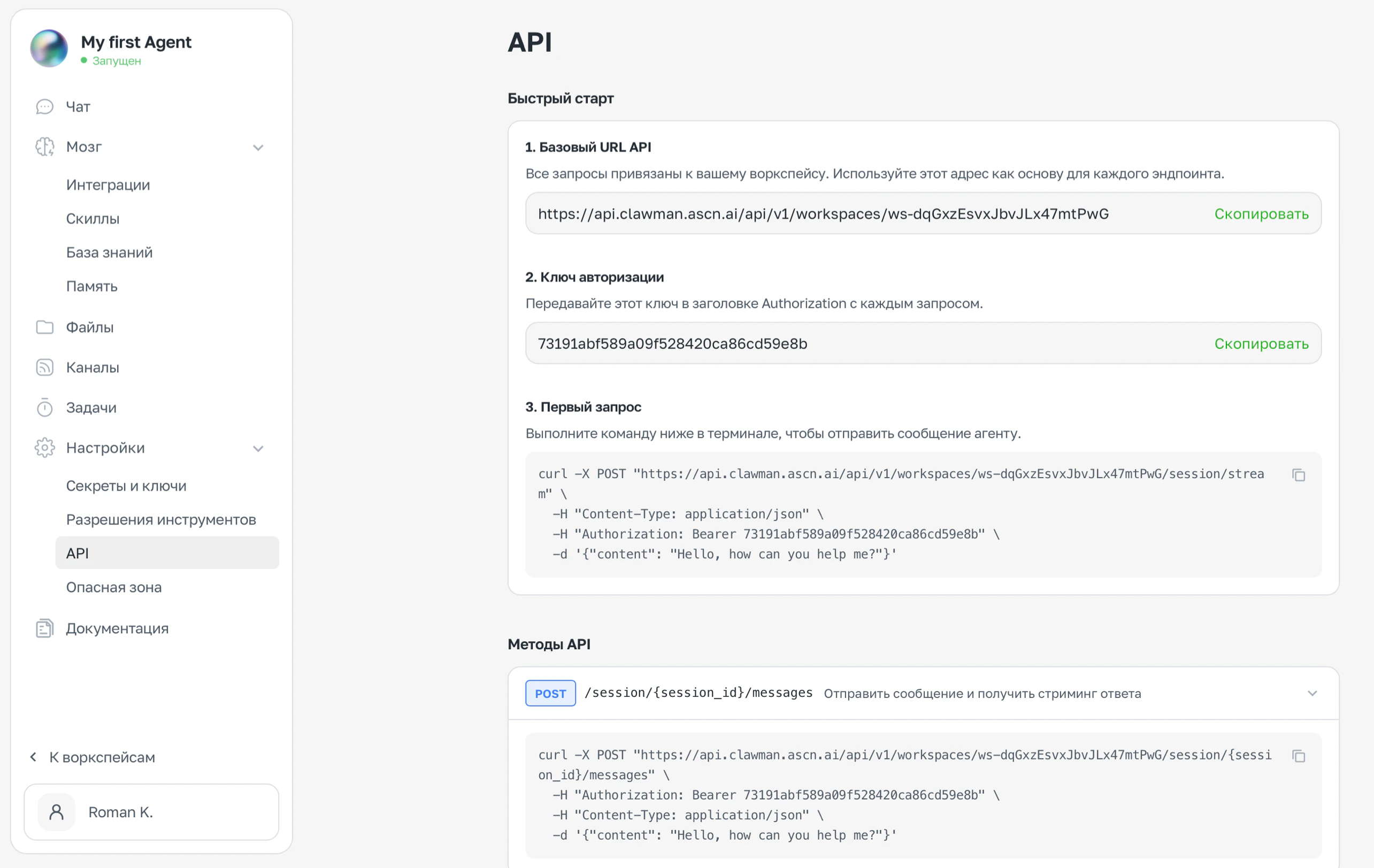Copy the base API URL with Скопировать
This screenshot has height=868, width=1374.
click(1261, 213)
